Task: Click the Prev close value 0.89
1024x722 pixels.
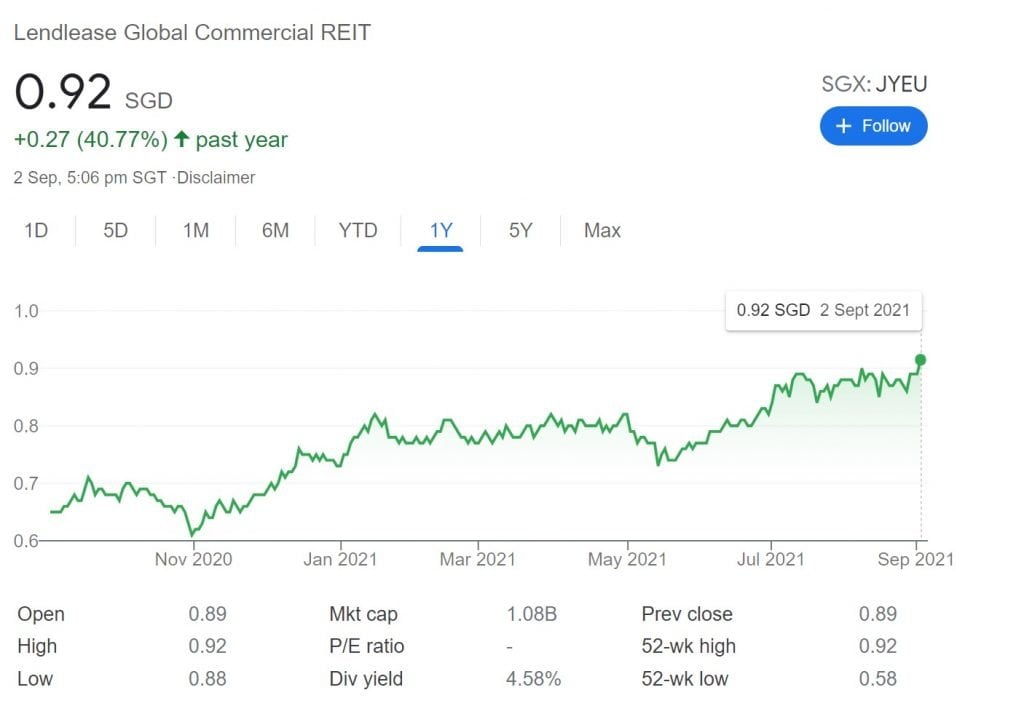Action: (878, 614)
